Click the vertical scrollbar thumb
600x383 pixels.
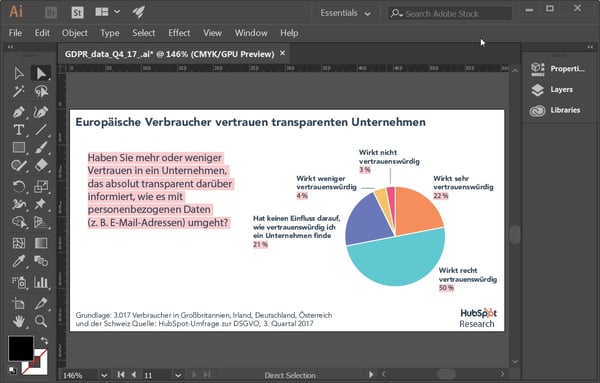[x=515, y=234]
